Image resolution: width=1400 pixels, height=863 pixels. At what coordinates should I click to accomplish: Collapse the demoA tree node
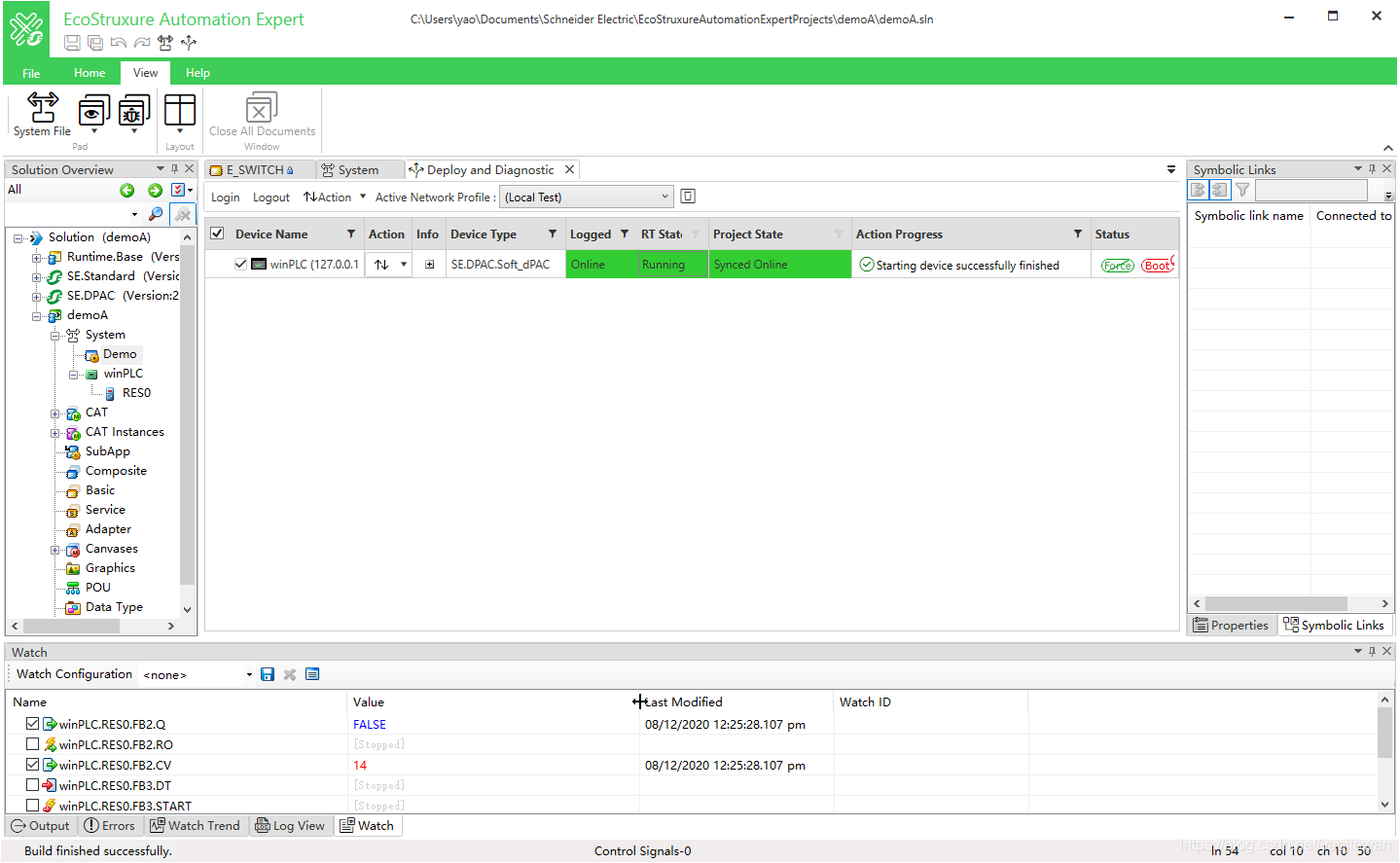coord(37,316)
